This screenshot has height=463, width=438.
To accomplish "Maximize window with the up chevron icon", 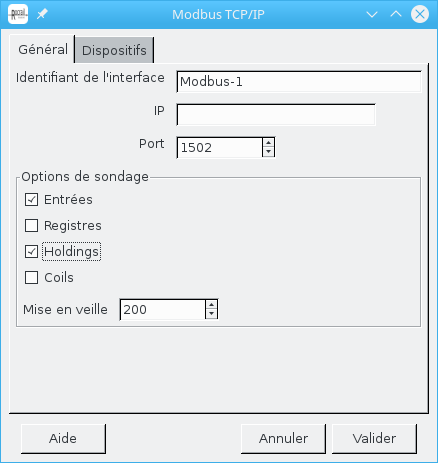I will coord(396,14).
